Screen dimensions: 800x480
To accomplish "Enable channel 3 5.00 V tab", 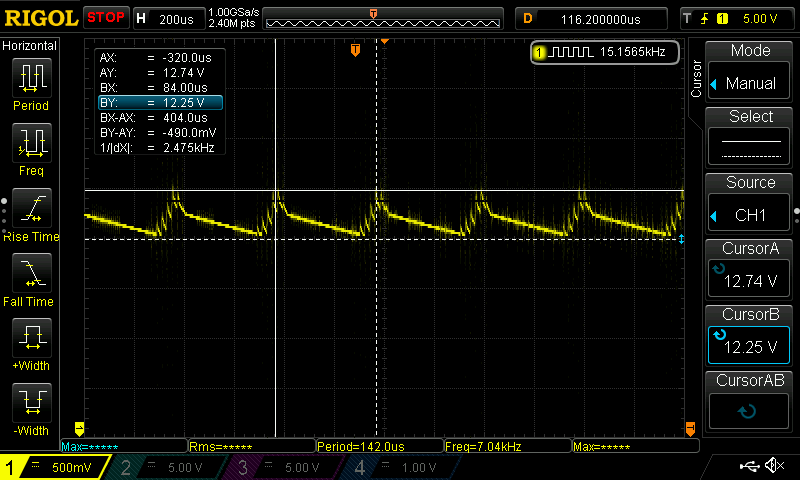I will tap(284, 467).
